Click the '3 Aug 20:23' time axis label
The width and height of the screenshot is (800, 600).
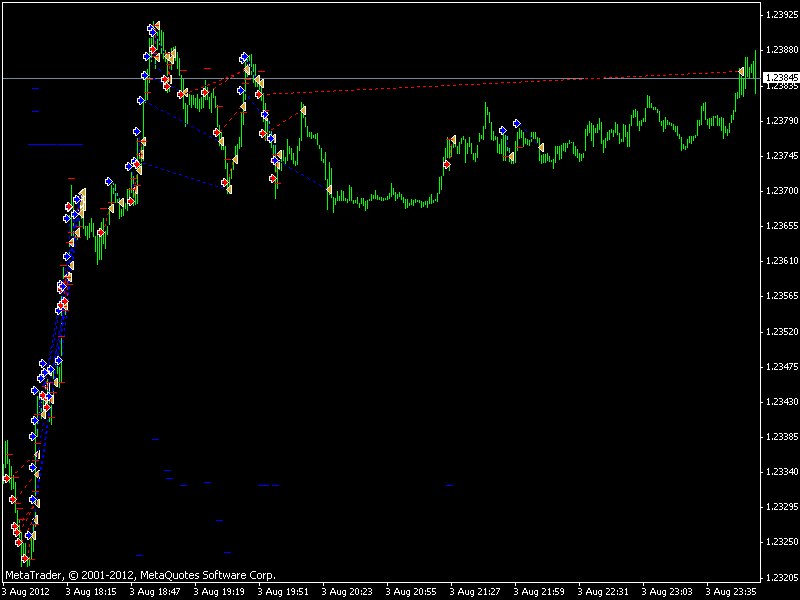347,592
